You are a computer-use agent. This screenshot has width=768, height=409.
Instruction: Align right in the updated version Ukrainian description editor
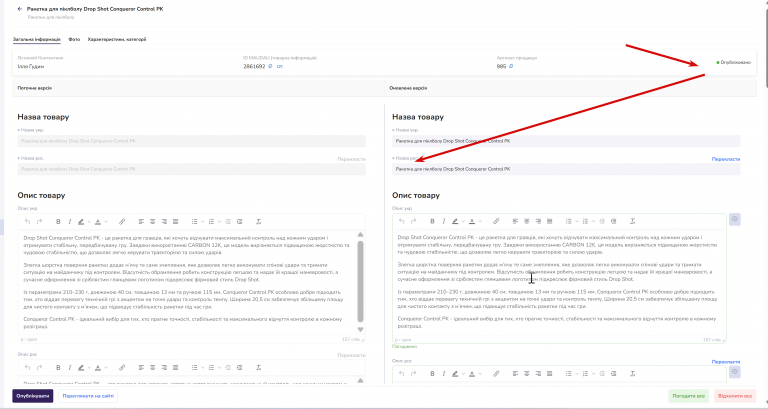click(x=538, y=221)
